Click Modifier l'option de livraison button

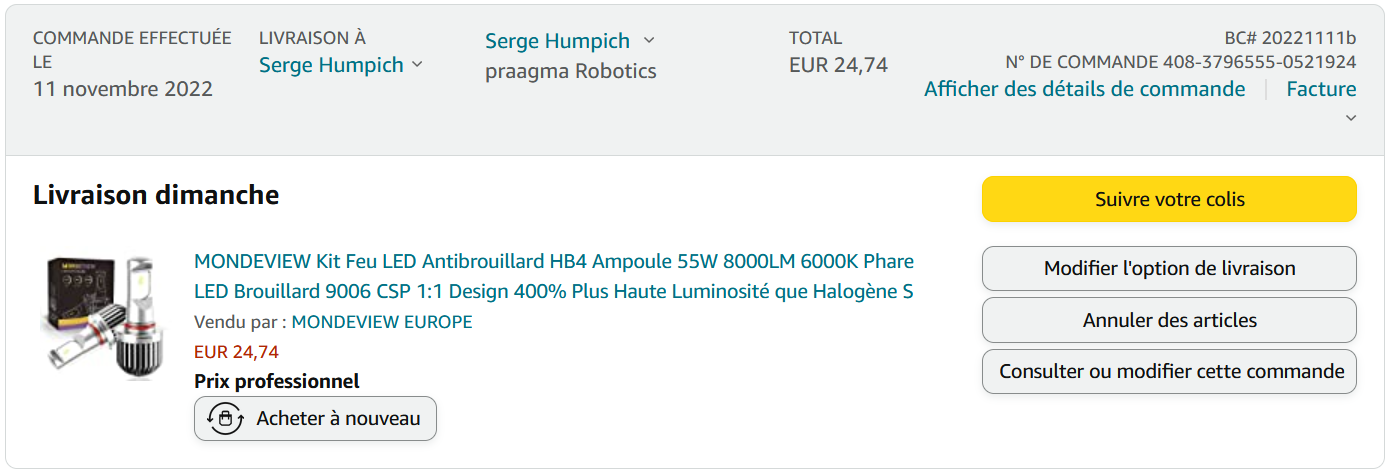click(1169, 268)
